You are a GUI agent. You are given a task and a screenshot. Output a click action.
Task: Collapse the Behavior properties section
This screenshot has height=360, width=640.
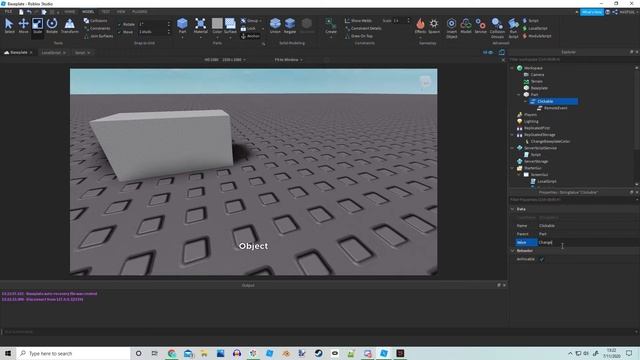(513, 251)
